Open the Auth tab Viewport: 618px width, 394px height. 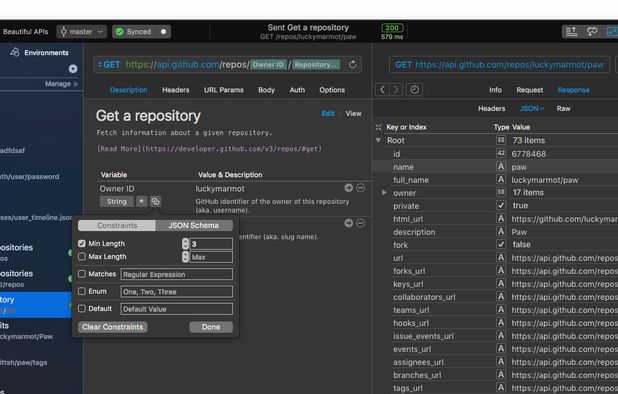[297, 90]
